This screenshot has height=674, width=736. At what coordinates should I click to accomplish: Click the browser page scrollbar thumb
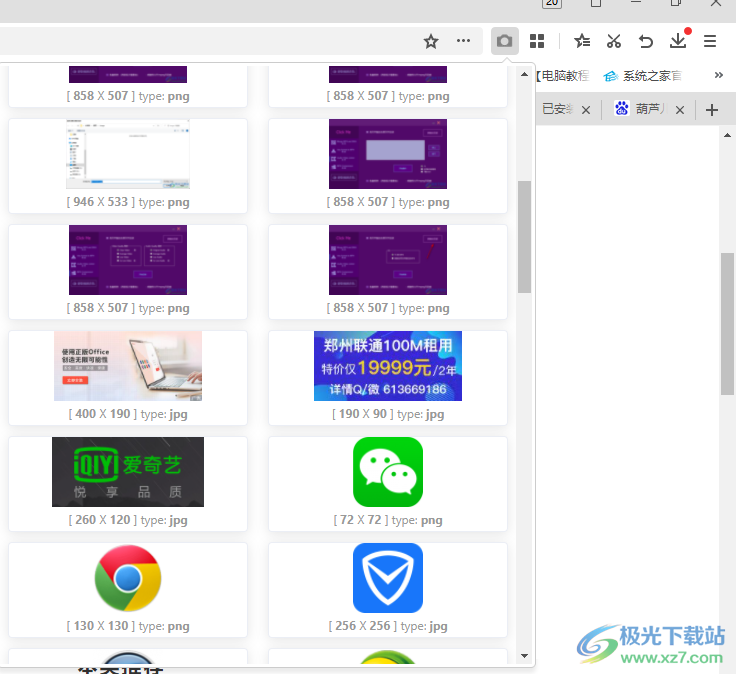click(x=727, y=324)
